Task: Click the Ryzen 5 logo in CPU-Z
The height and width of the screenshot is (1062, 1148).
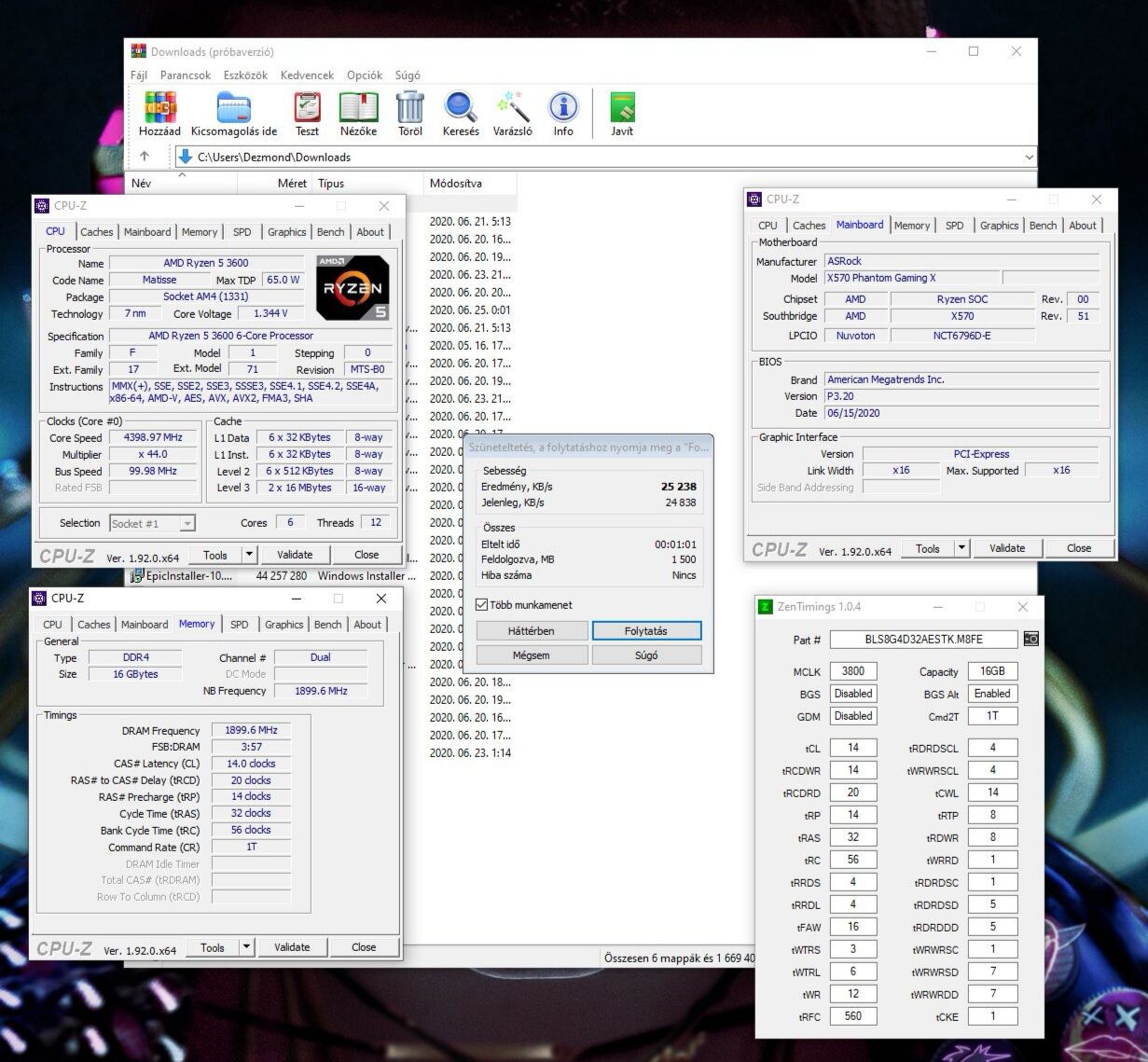Action: point(353,288)
